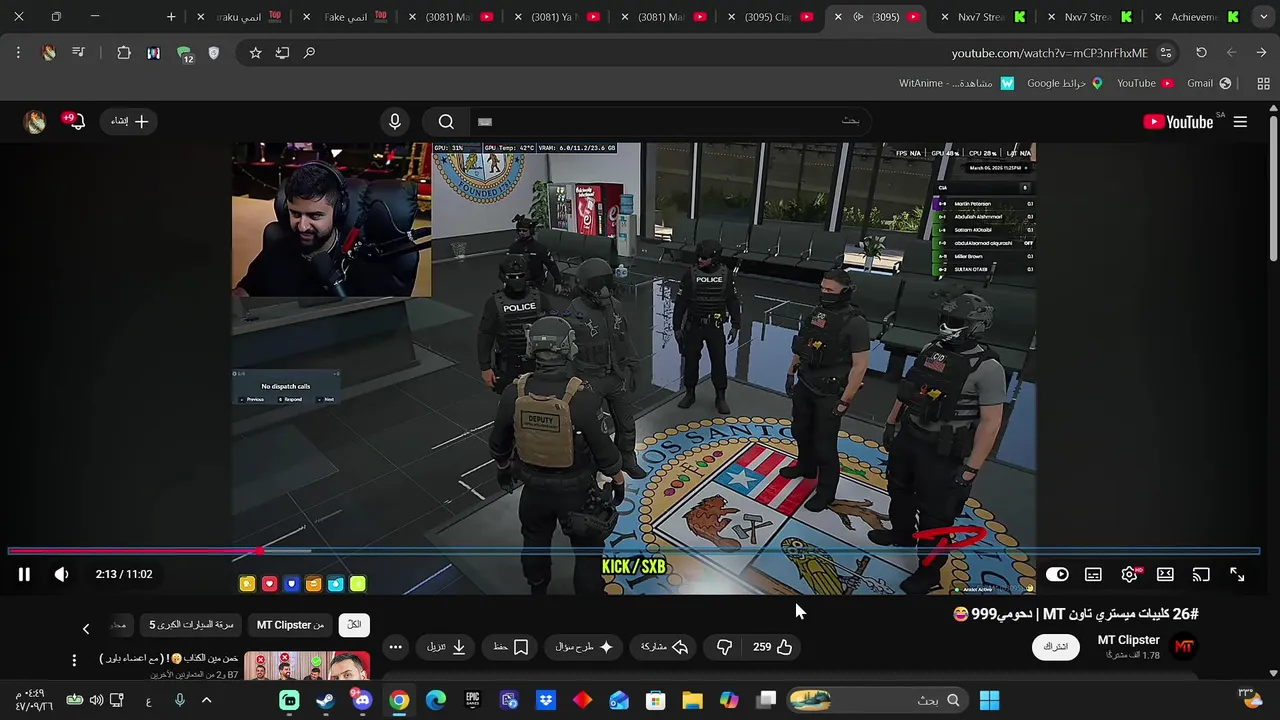This screenshot has width=1280, height=720.
Task: Open the YouTube account avatar menu
Action: (35, 122)
